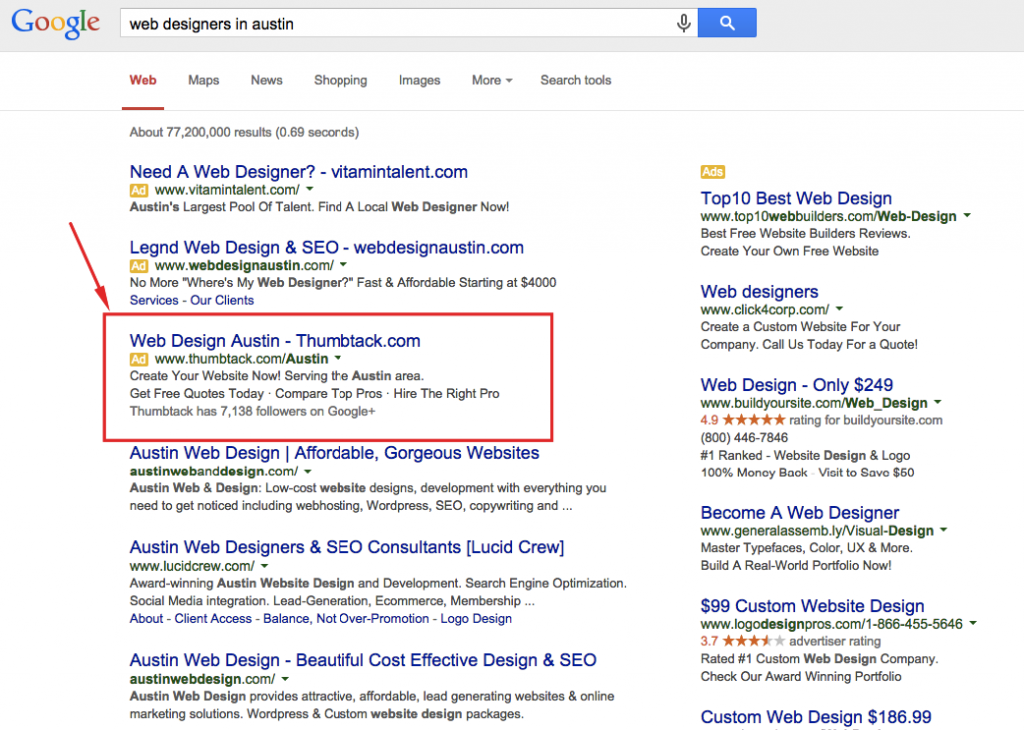Viewport: 1024px width, 730px height.
Task: Expand arrow next to austinwebanddesign.com URL
Action: point(308,471)
